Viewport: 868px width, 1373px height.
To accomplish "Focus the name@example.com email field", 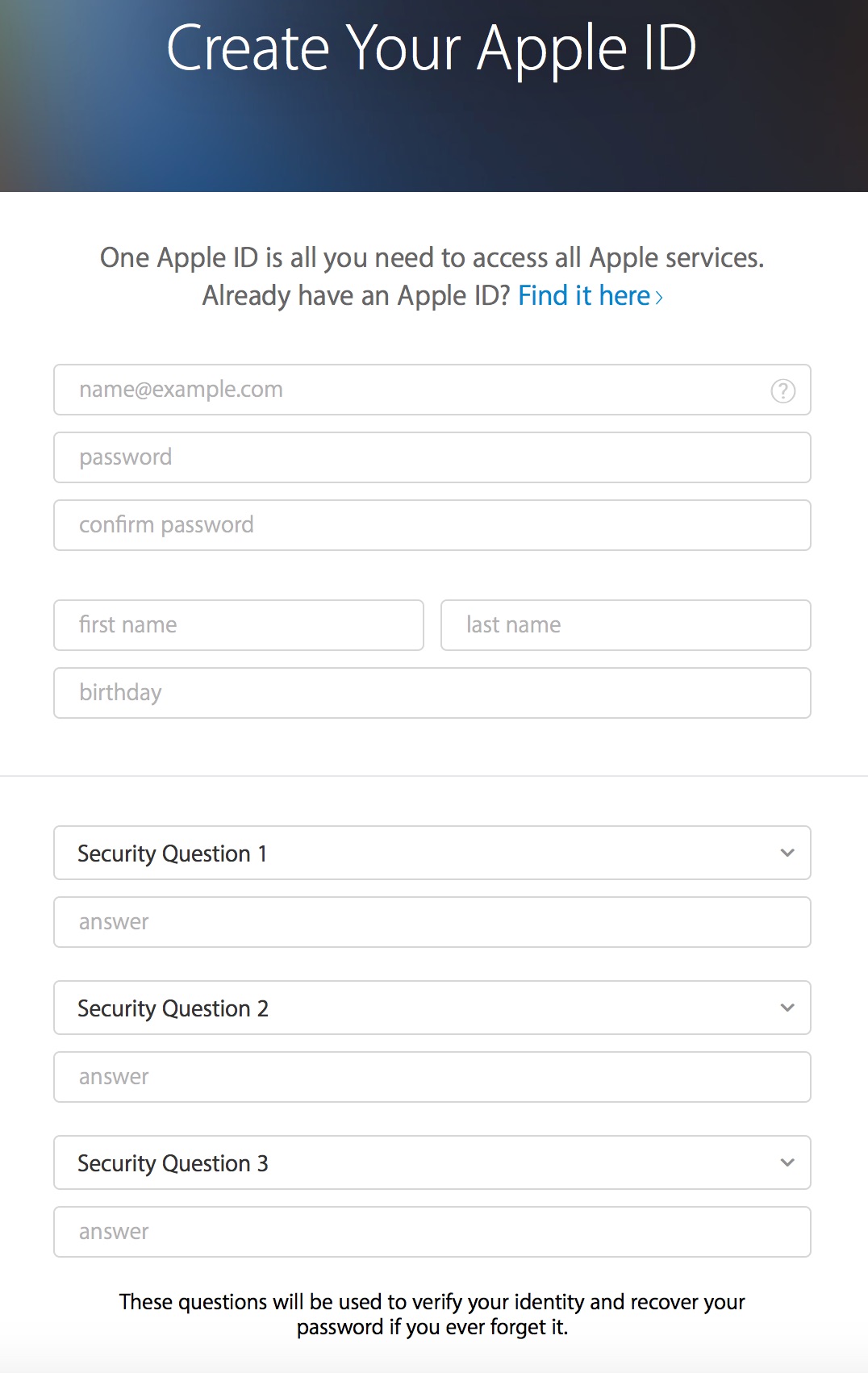I will 411,390.
